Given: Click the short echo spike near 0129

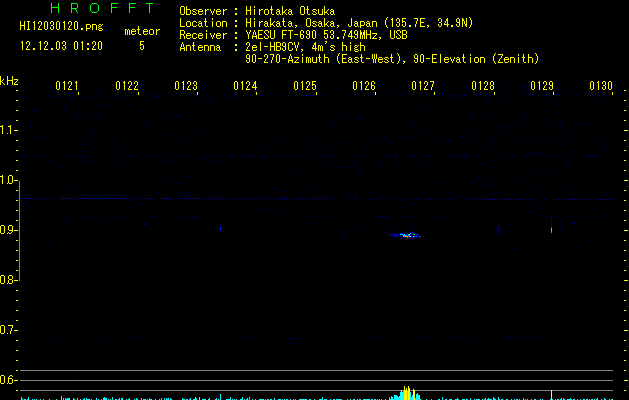Looking at the screenshot, I should [x=552, y=226].
